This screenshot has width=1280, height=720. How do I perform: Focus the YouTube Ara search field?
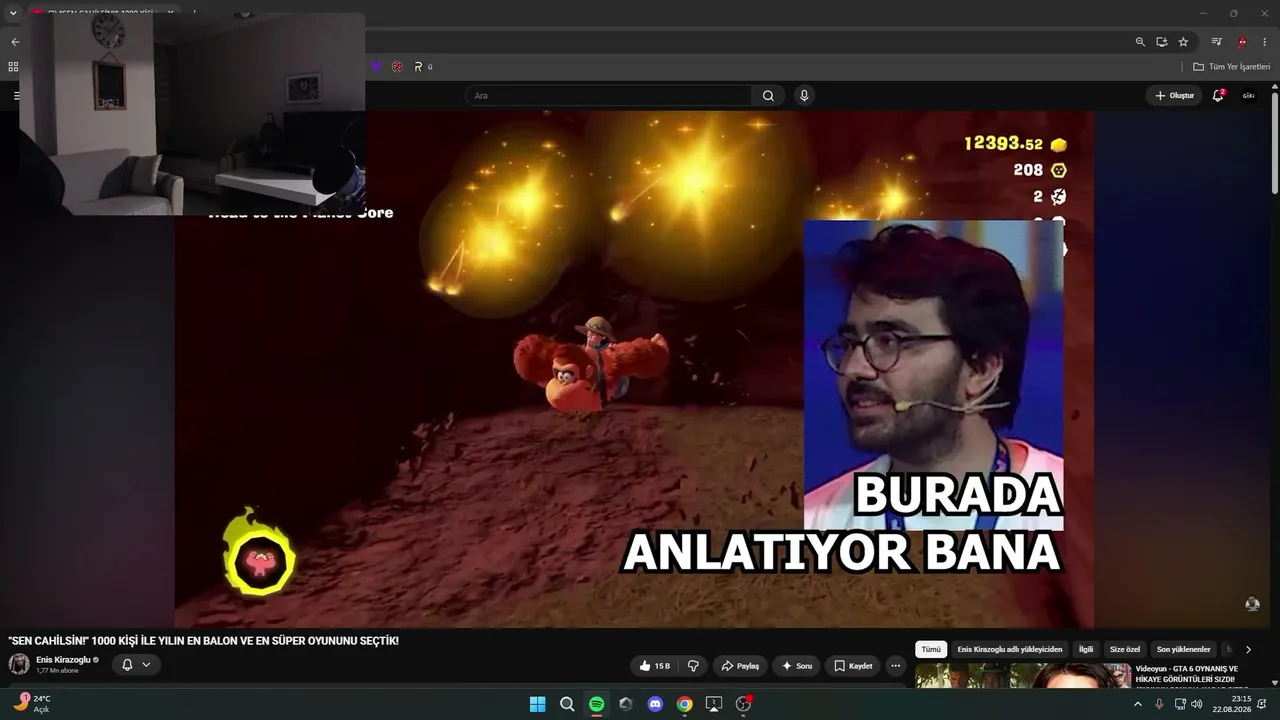coord(608,96)
